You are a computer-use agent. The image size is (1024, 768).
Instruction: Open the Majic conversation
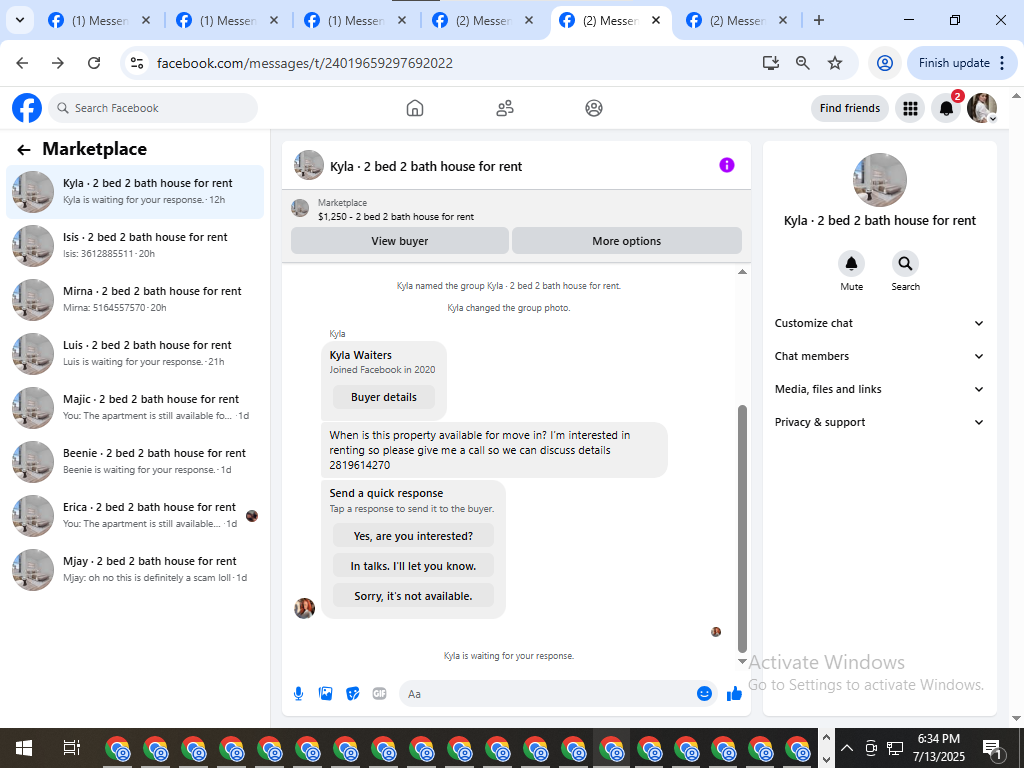pyautogui.click(x=135, y=408)
